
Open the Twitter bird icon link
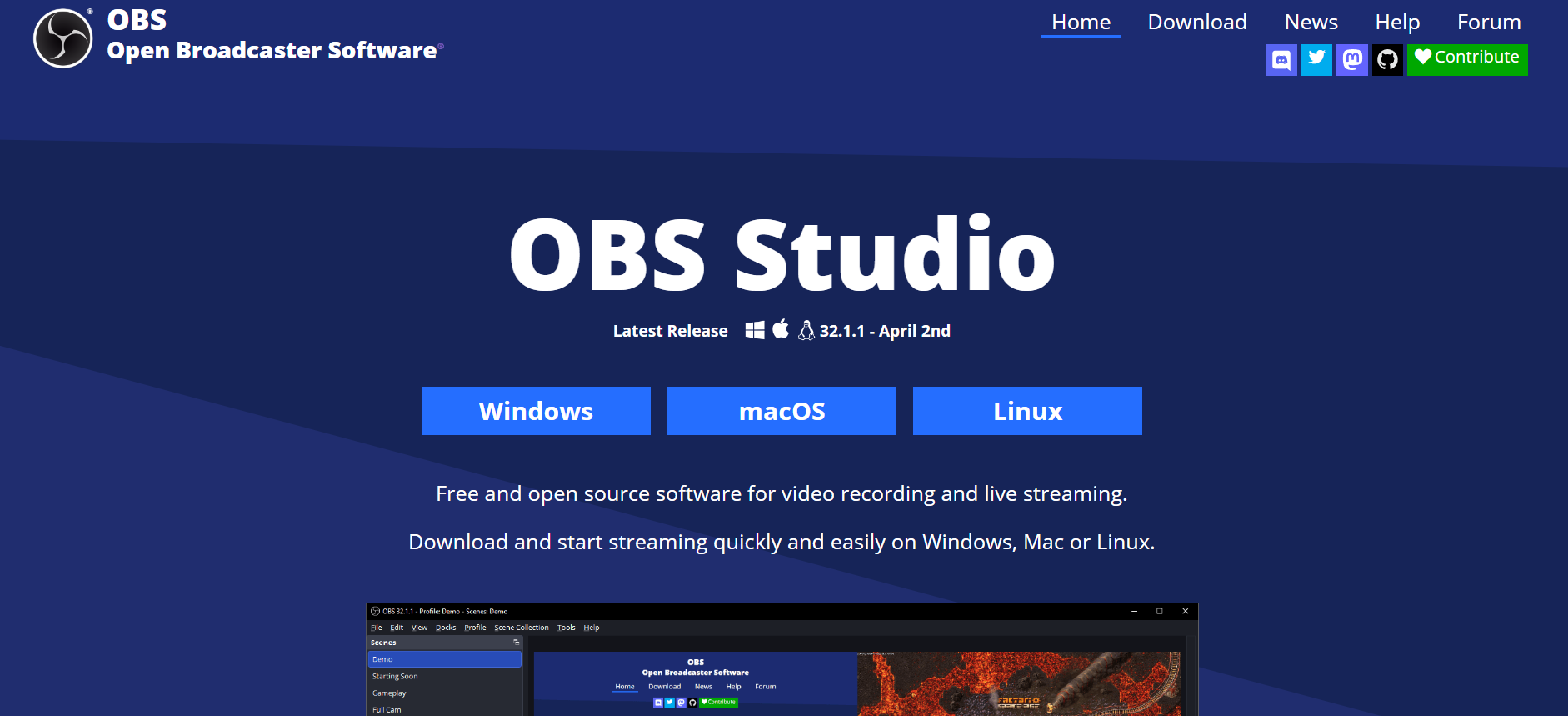[x=1316, y=60]
